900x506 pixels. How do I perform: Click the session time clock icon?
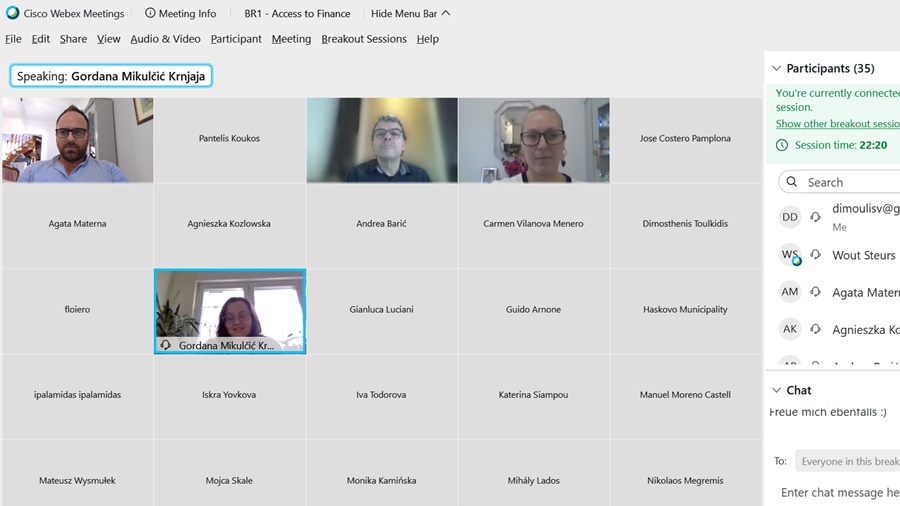pos(782,145)
